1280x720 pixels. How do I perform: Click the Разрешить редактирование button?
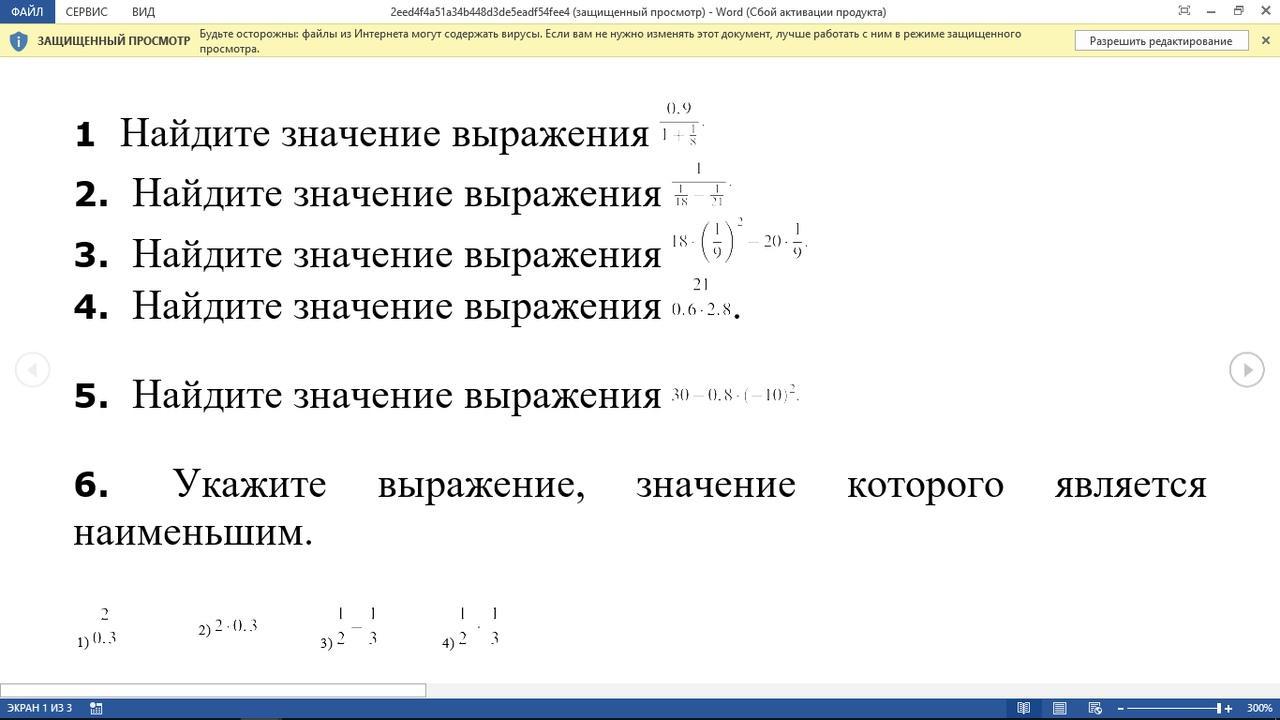tap(1160, 41)
